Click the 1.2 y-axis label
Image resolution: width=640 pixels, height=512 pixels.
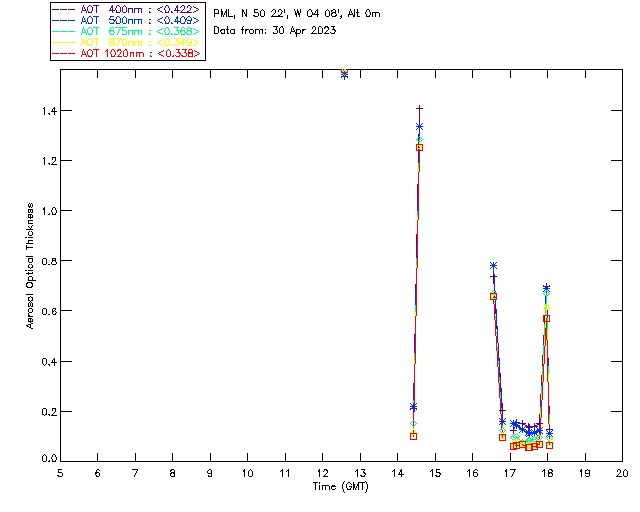coord(49,161)
